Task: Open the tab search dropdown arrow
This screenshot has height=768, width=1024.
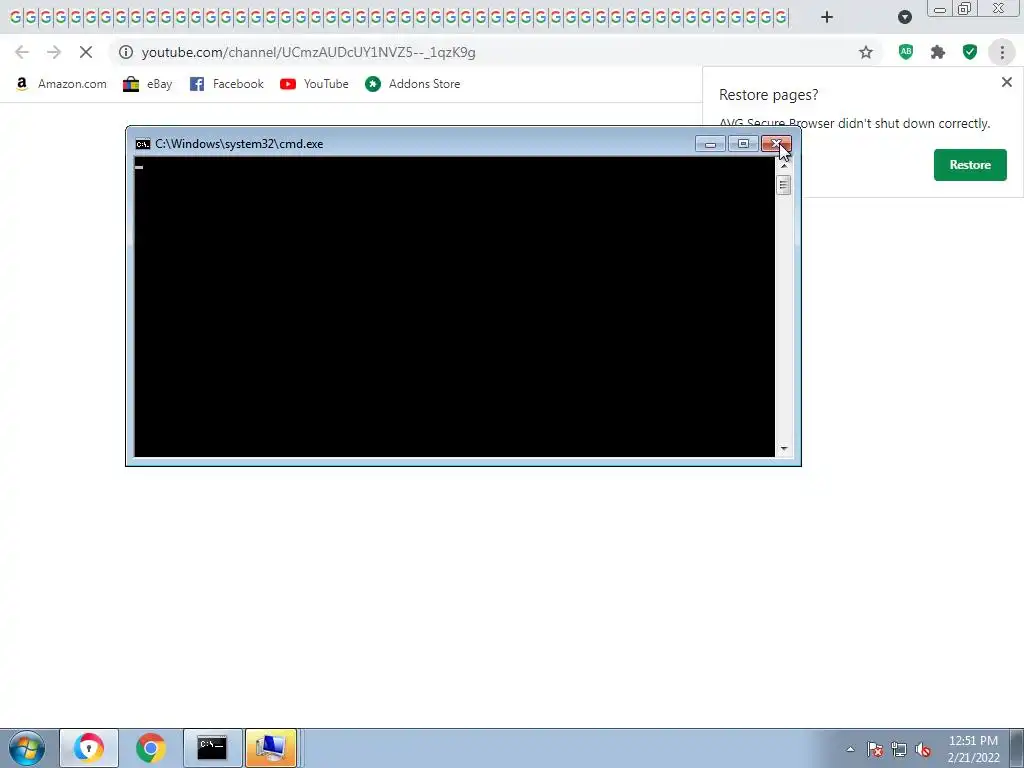Action: click(904, 17)
